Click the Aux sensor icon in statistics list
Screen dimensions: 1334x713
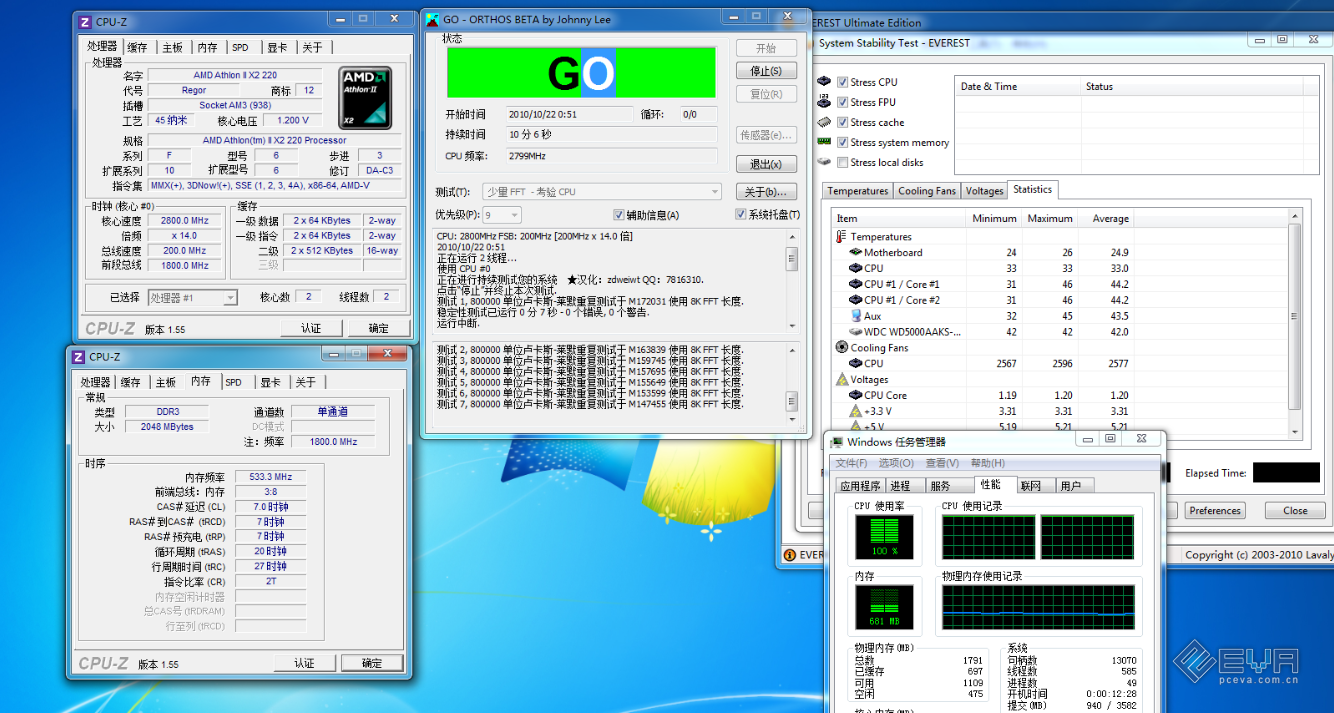(x=855, y=316)
